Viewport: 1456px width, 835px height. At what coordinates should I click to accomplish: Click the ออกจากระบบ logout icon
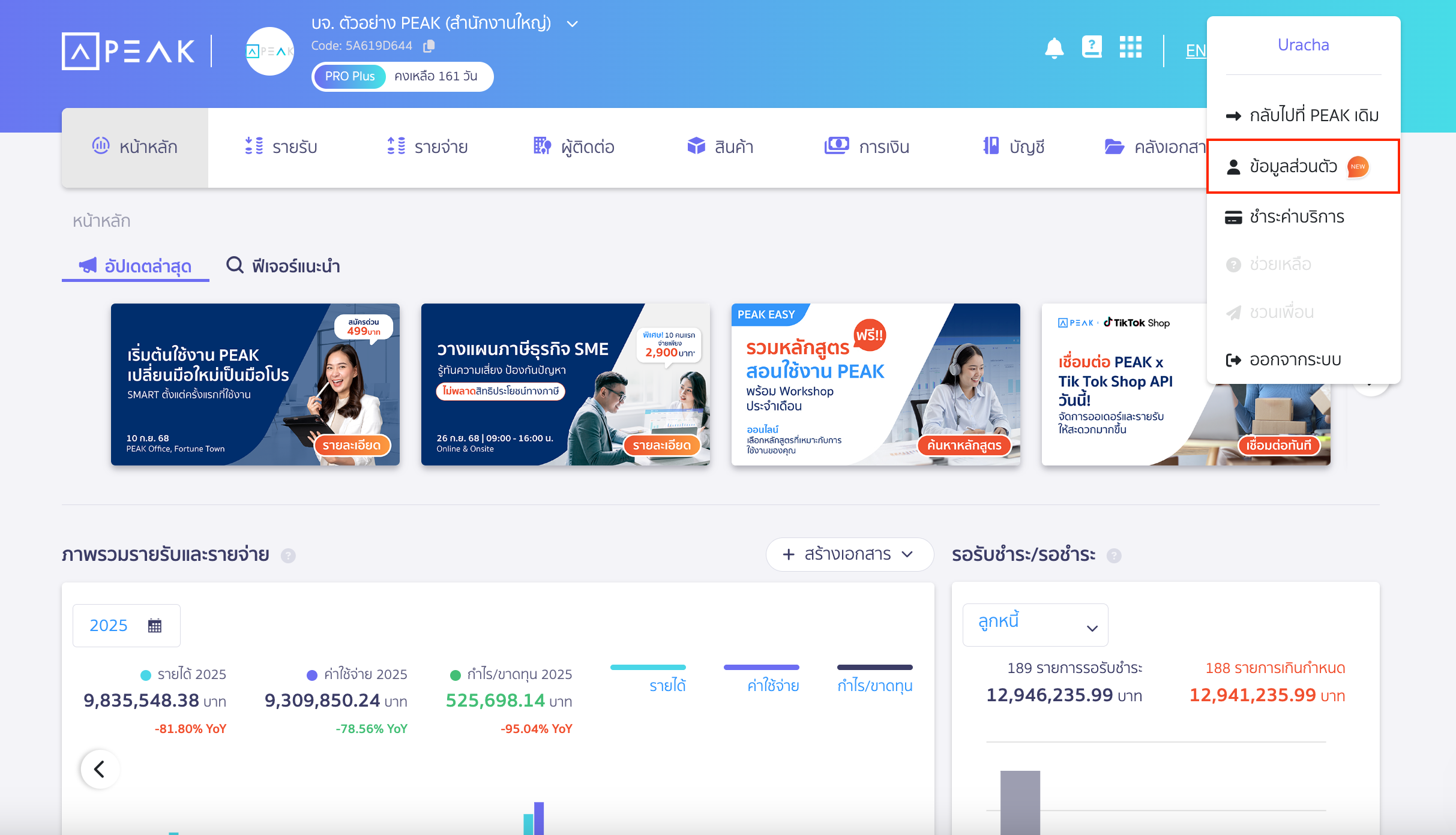click(x=1233, y=360)
